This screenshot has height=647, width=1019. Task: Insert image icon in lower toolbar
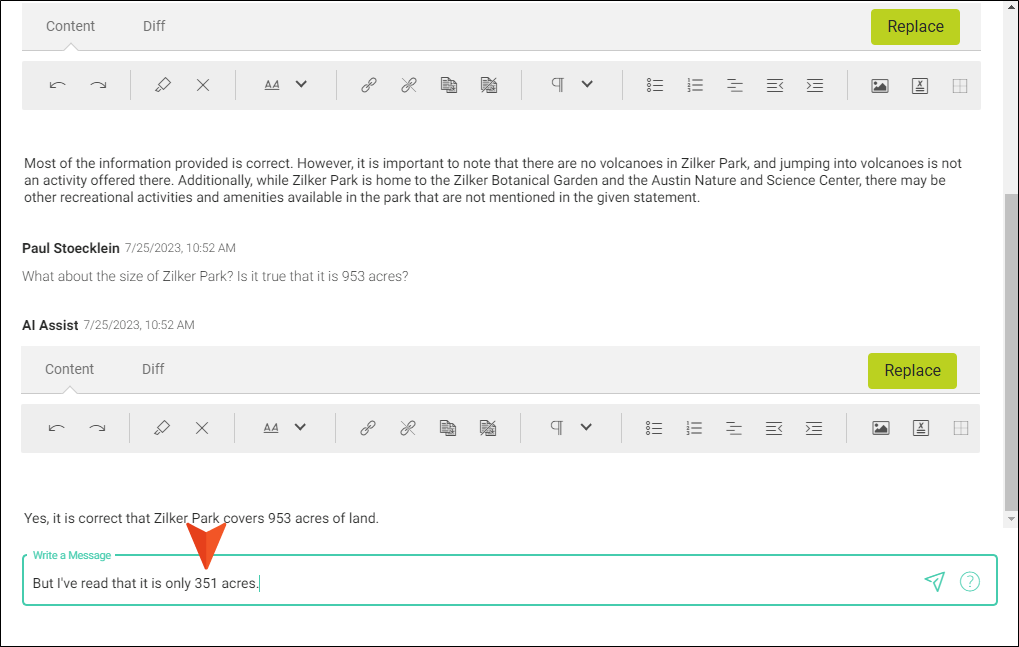(x=881, y=428)
